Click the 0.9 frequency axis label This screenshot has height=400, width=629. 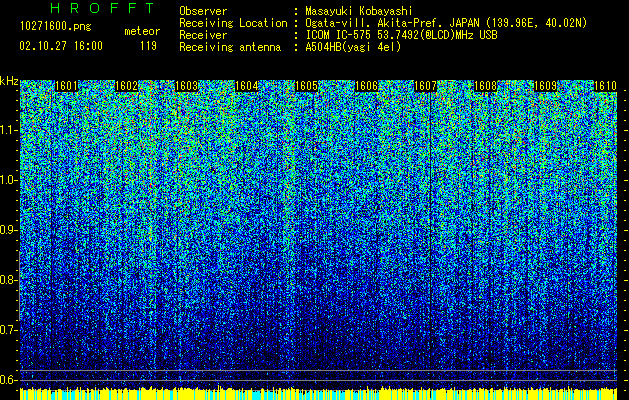click(x=9, y=230)
